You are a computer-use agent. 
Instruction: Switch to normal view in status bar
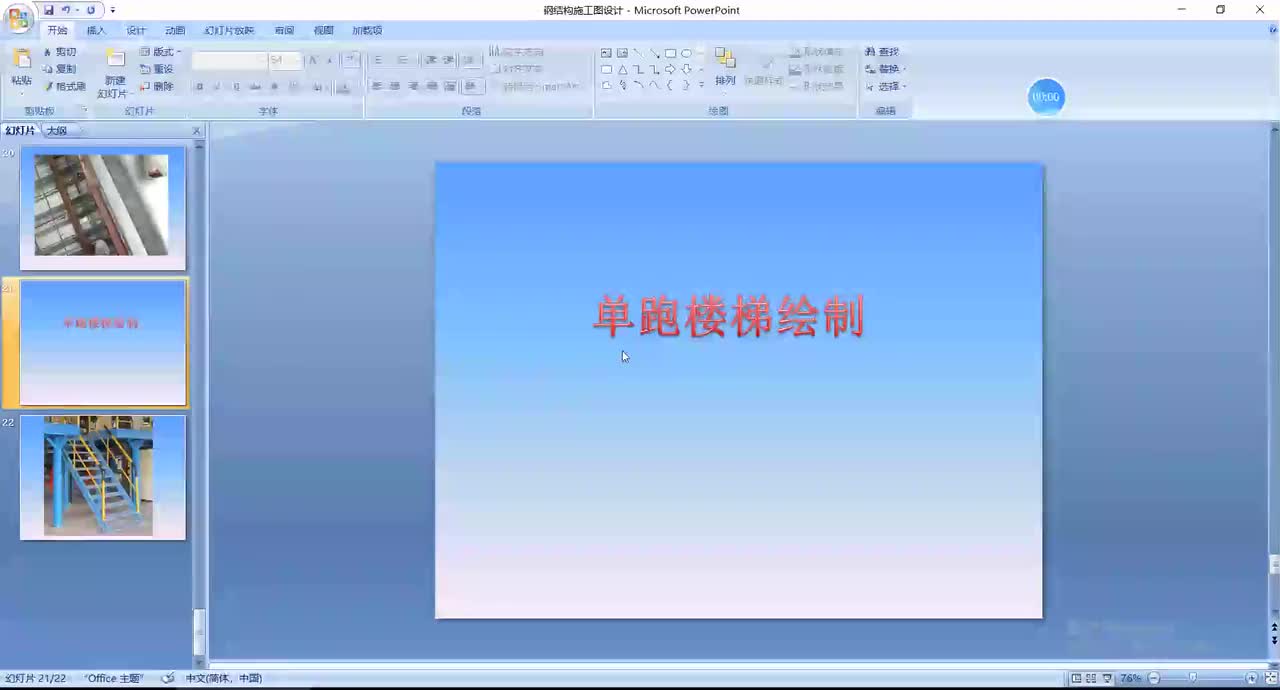[x=1076, y=678]
